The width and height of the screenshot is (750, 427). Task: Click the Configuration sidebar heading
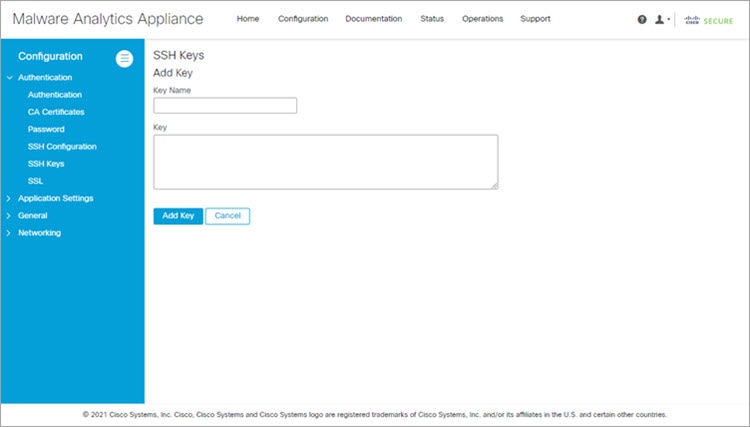(x=50, y=56)
